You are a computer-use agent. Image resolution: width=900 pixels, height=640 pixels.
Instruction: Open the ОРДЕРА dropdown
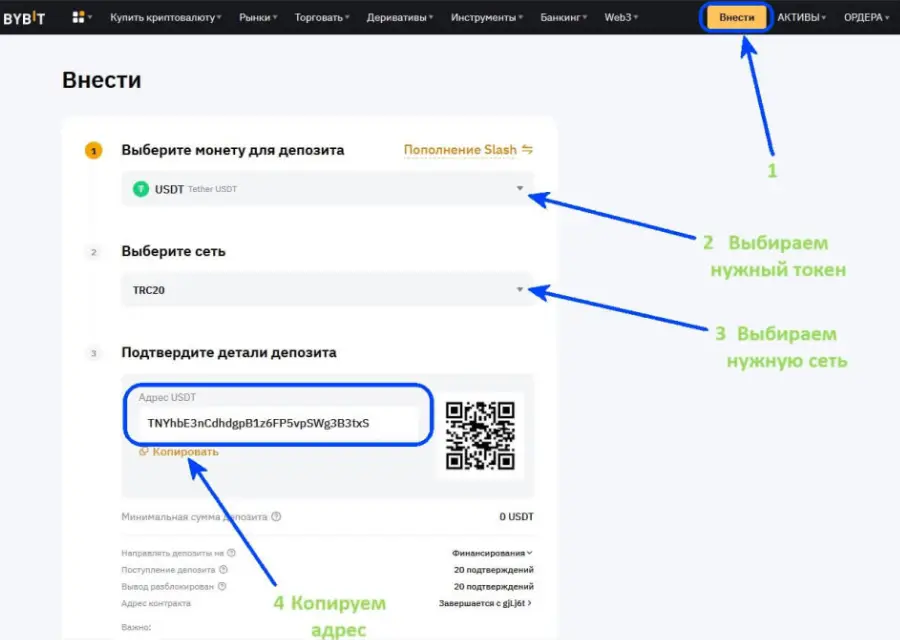866,17
